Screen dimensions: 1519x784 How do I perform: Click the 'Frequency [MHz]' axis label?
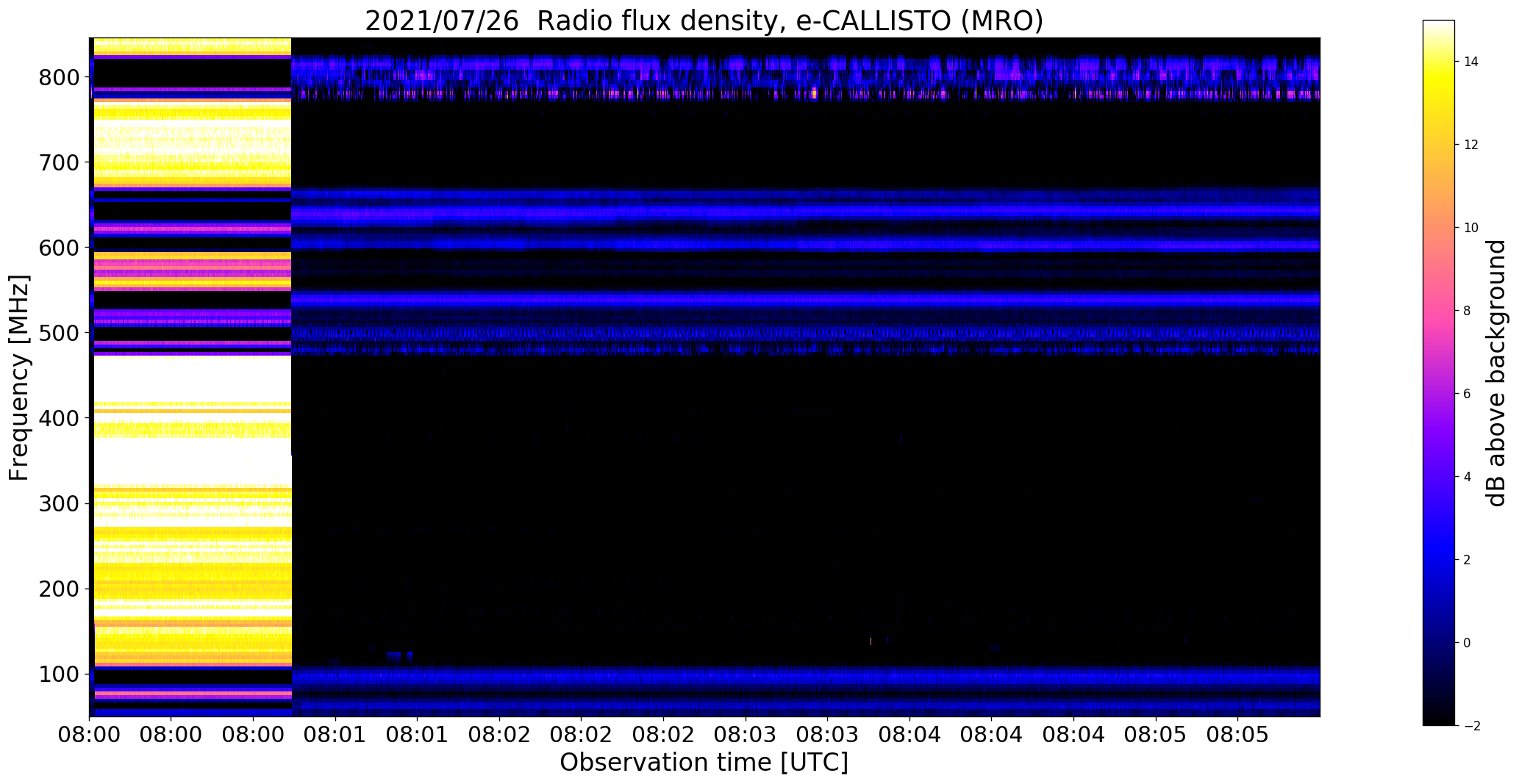coord(20,378)
